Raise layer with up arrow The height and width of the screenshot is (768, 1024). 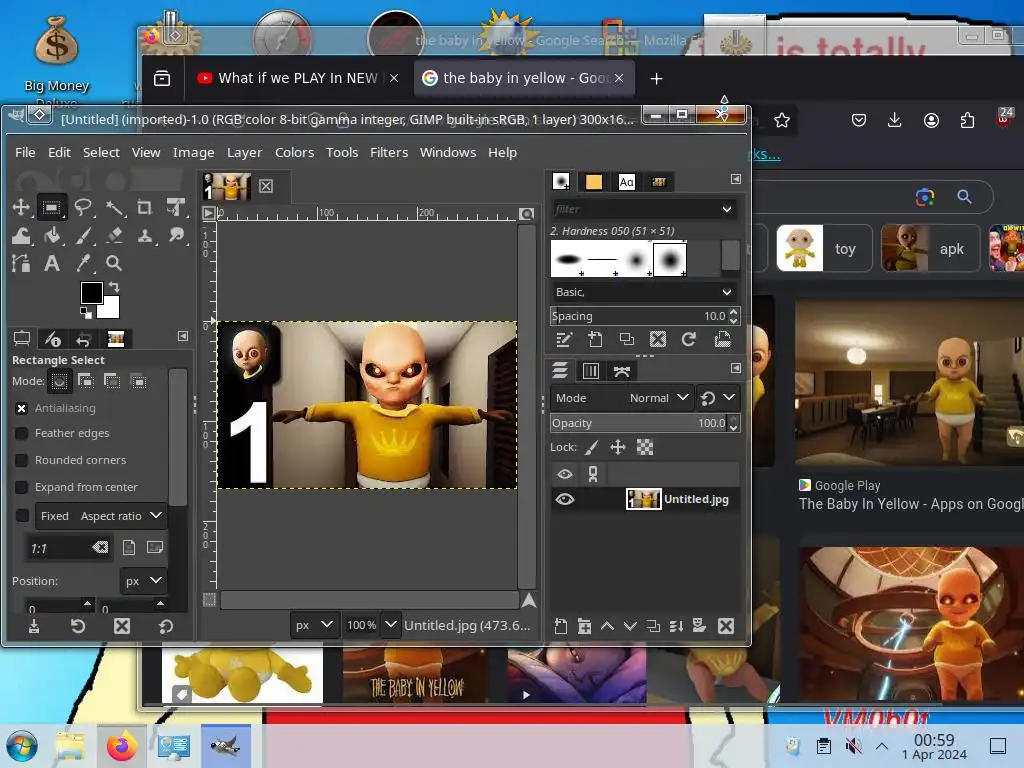607,626
